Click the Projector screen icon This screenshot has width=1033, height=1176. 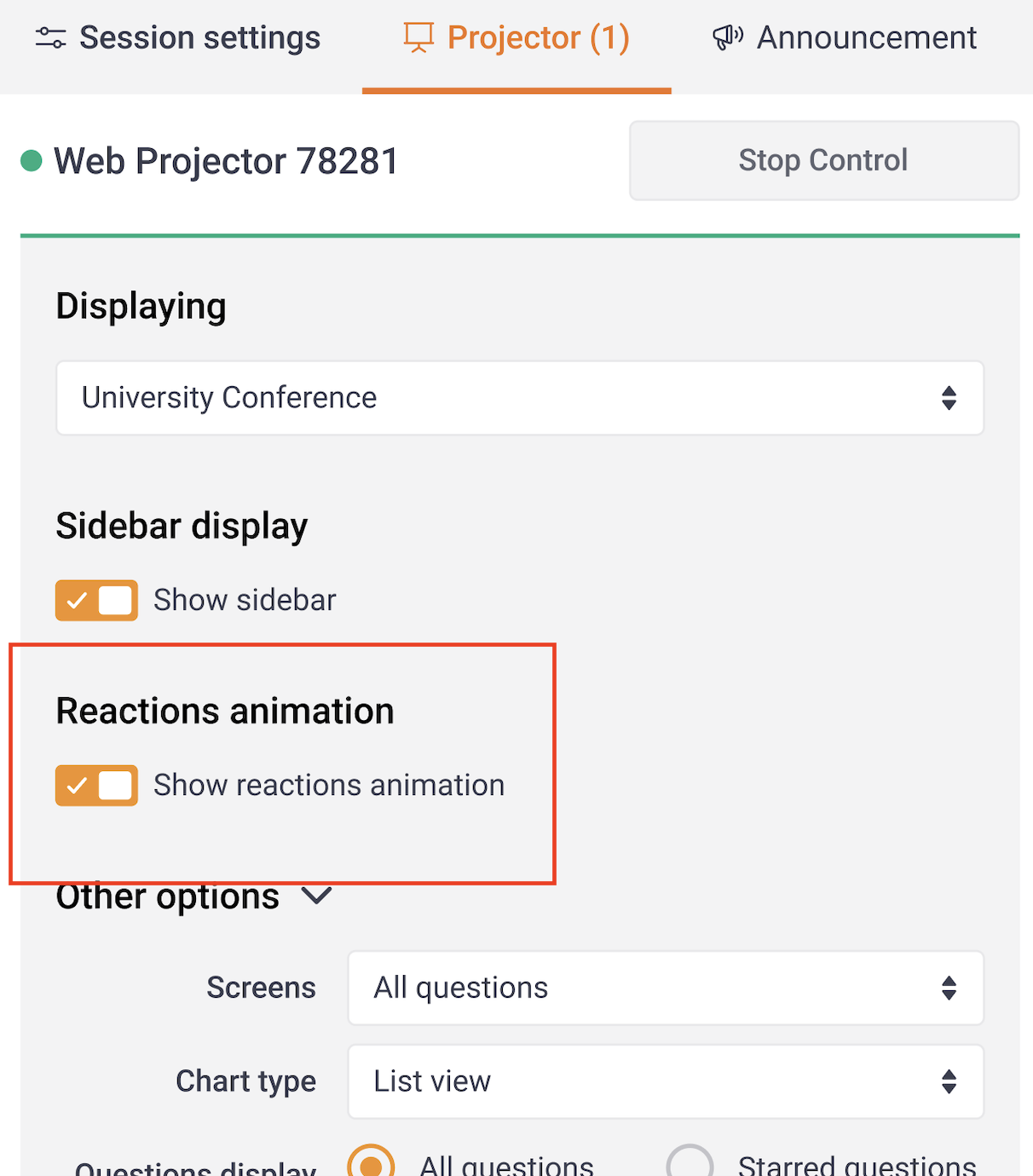tap(418, 38)
